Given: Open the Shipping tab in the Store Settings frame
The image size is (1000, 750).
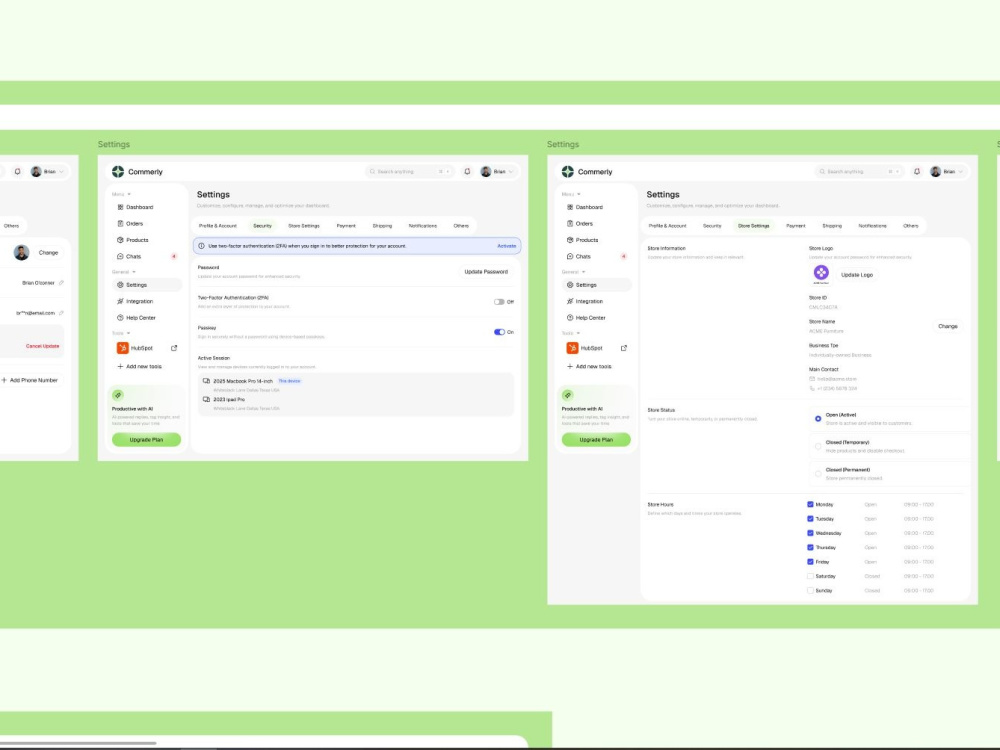Looking at the screenshot, I should [832, 226].
